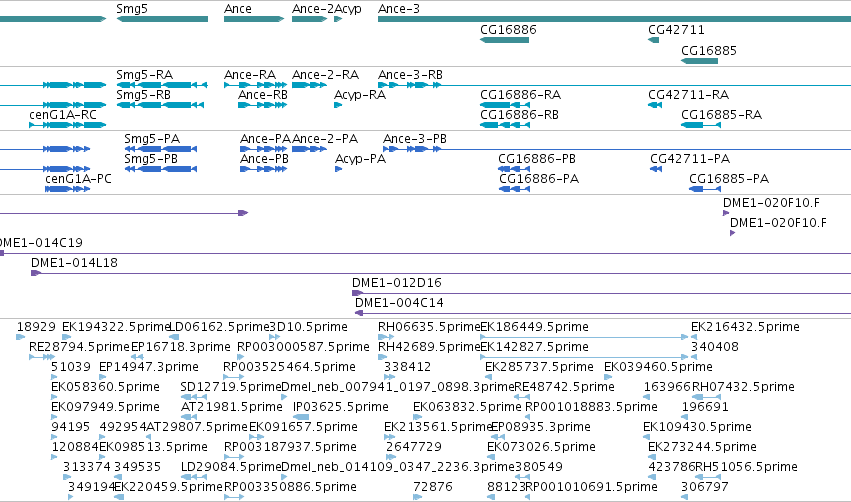This screenshot has height=502, width=851.
Task: Select EST EK186449.5prime
Action: tap(535, 327)
